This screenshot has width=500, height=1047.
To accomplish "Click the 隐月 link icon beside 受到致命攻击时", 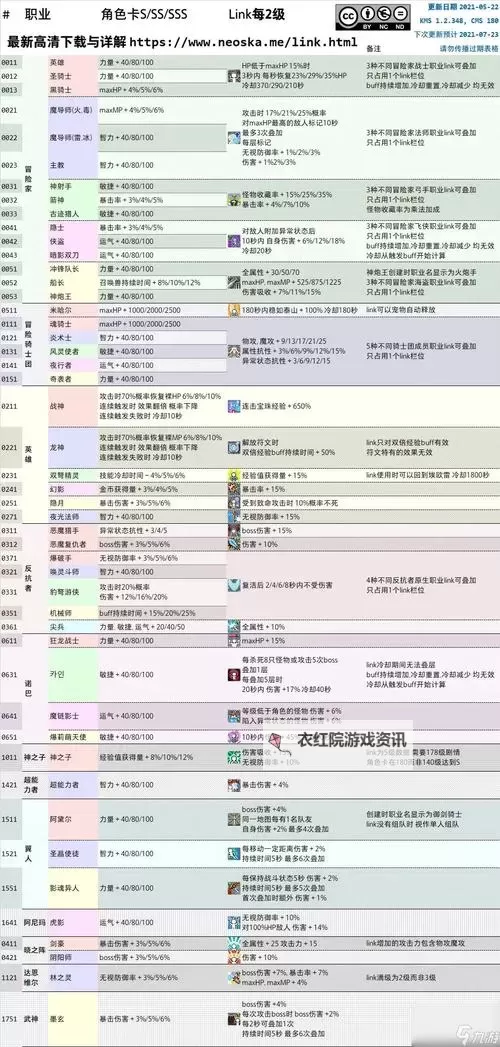I will click(234, 503).
